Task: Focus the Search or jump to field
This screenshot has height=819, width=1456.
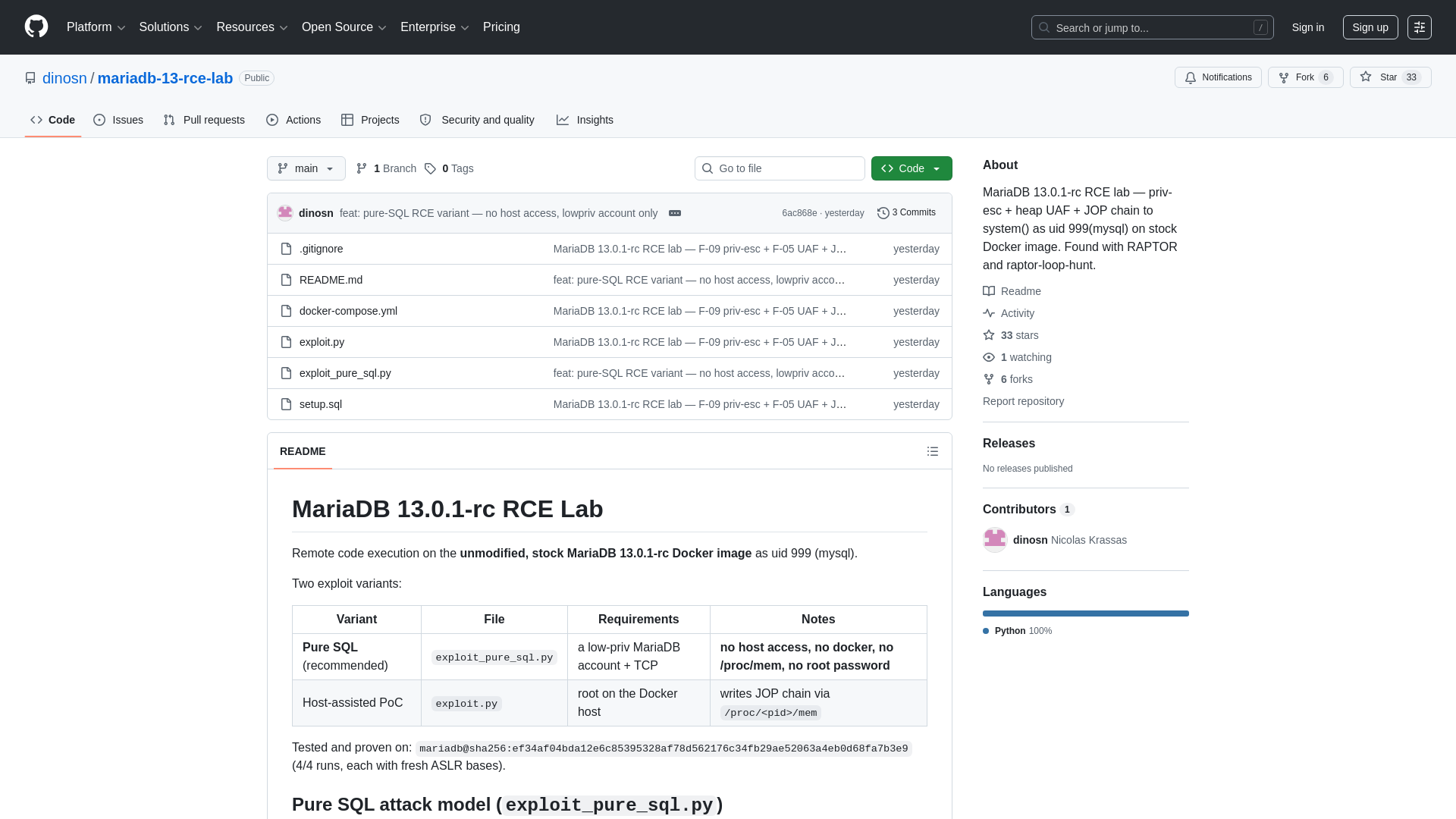Action: pos(1153,27)
